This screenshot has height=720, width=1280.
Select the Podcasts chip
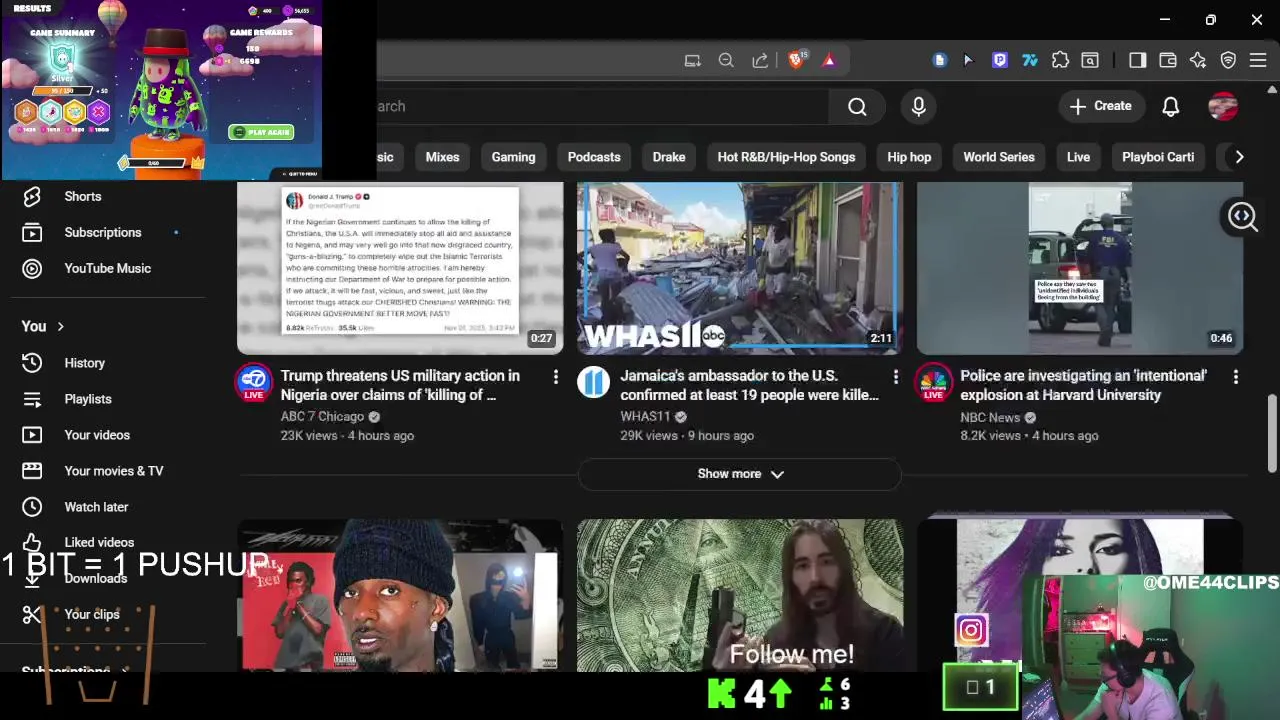594,157
